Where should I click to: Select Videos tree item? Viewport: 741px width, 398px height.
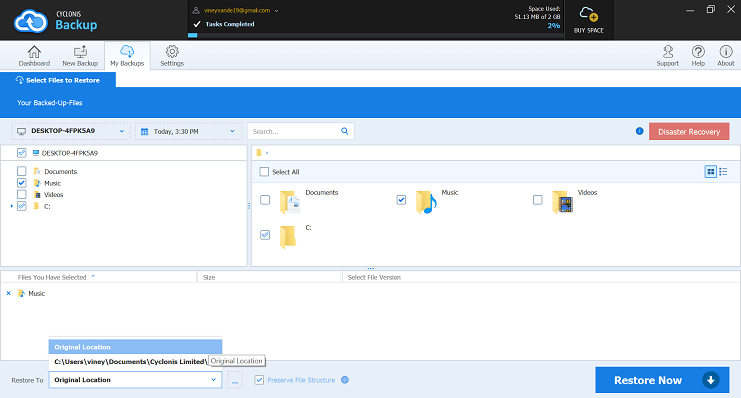coord(53,195)
